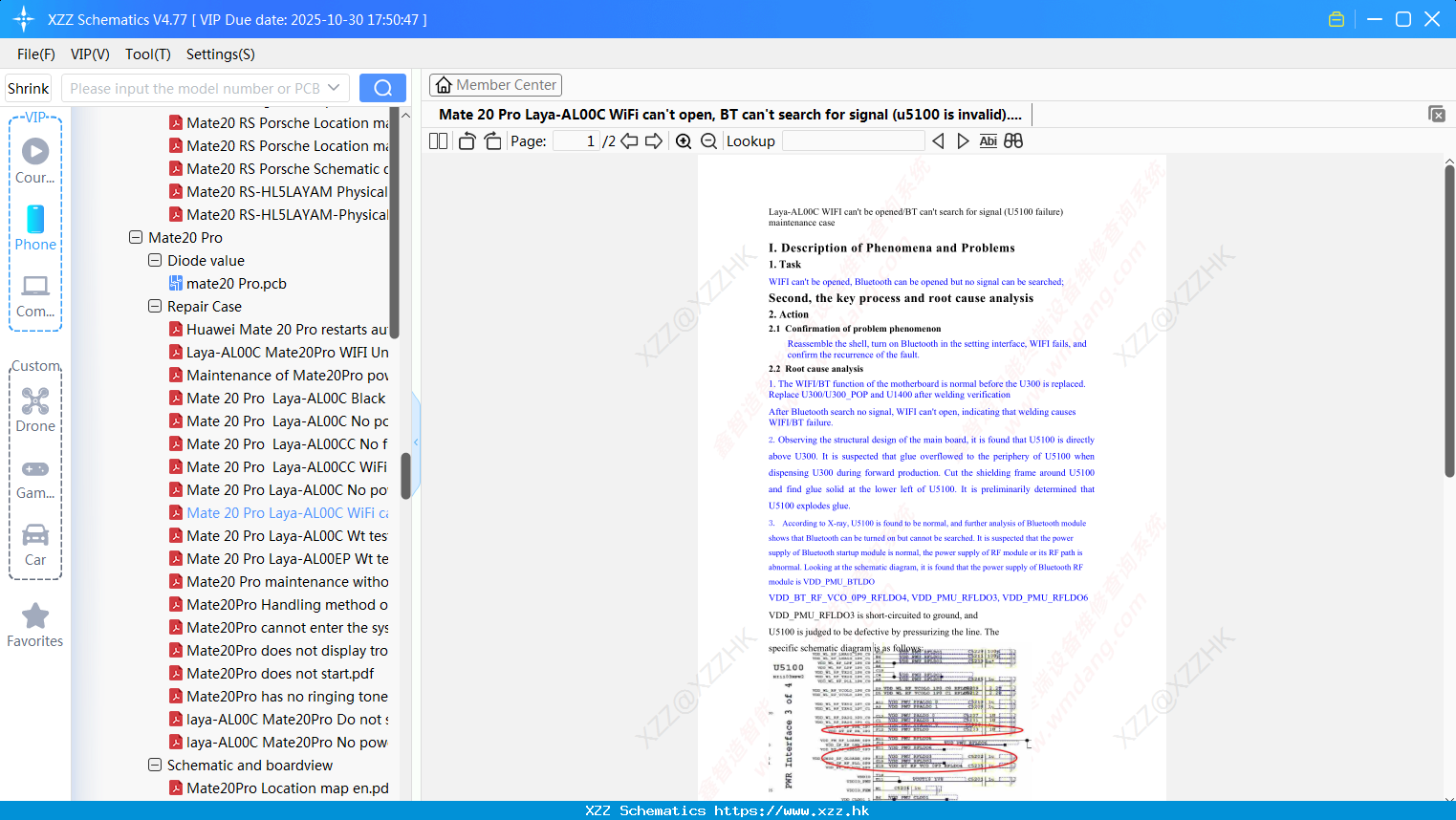Open model number dropdown arrow
This screenshot has height=820, width=1456.
point(334,88)
